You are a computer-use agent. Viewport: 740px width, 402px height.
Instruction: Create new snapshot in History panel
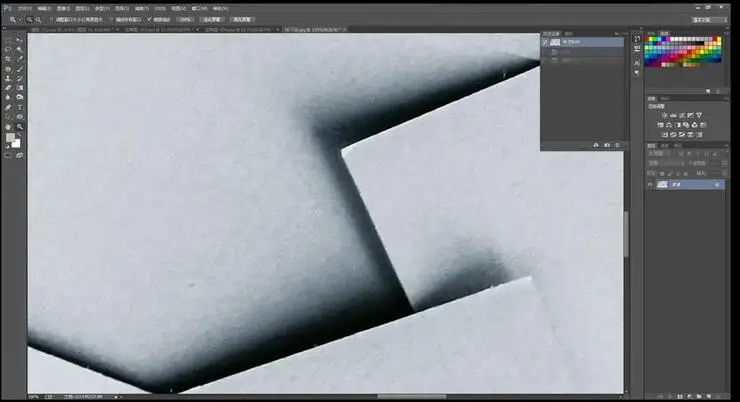tap(607, 145)
